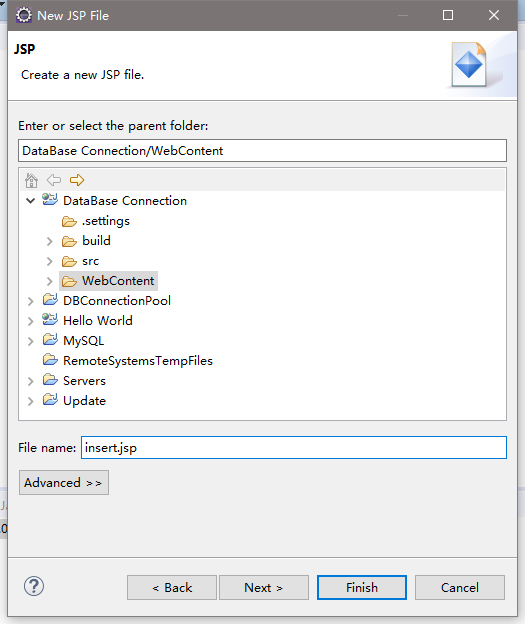Click the File name input field
Viewport: 525px width, 624px height.
(294, 448)
